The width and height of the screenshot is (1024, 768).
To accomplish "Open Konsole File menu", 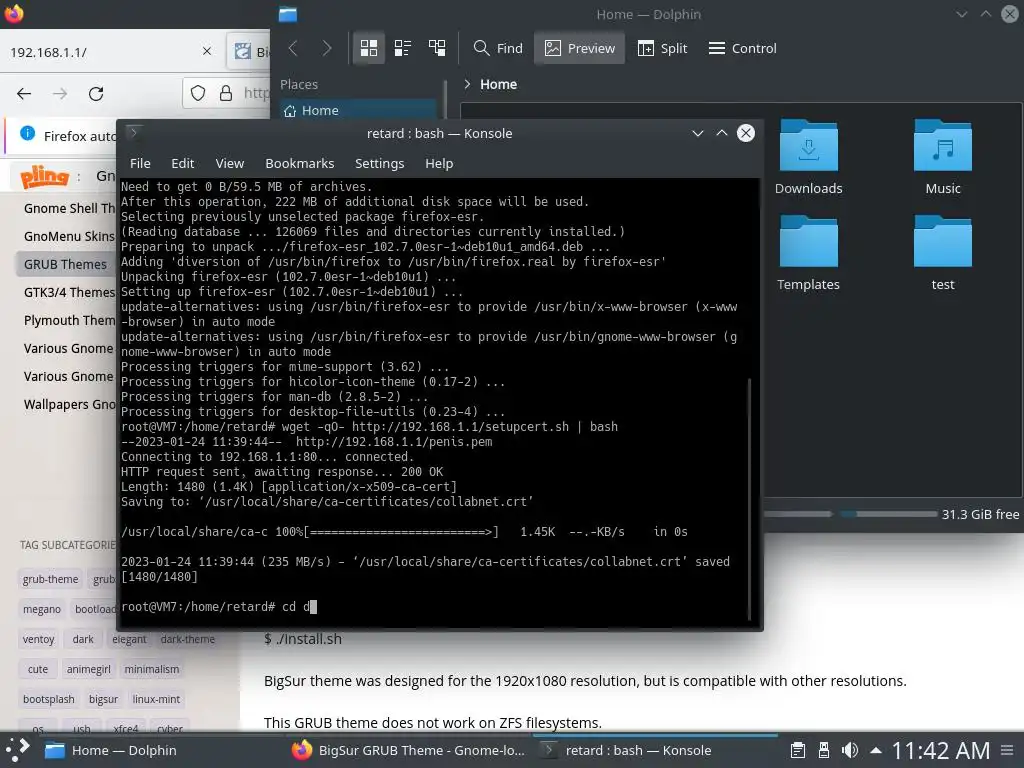I will tap(140, 163).
